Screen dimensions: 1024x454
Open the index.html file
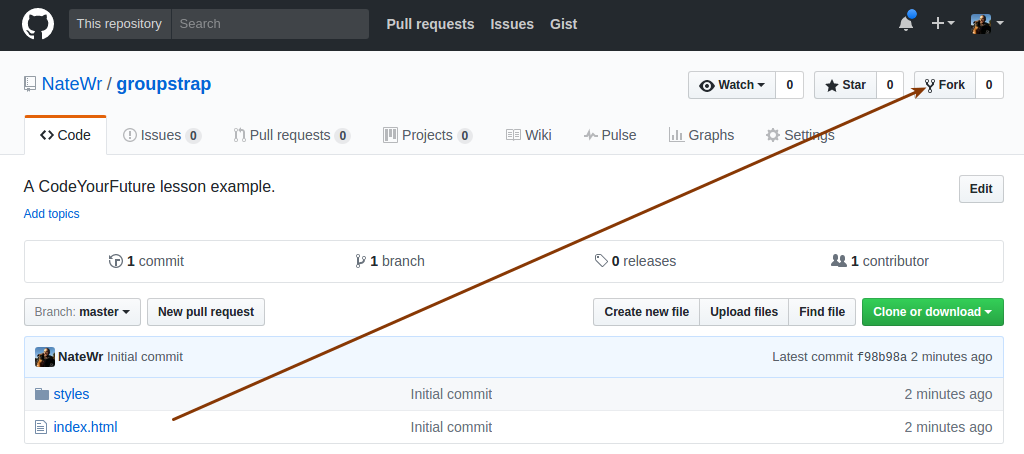pos(86,428)
